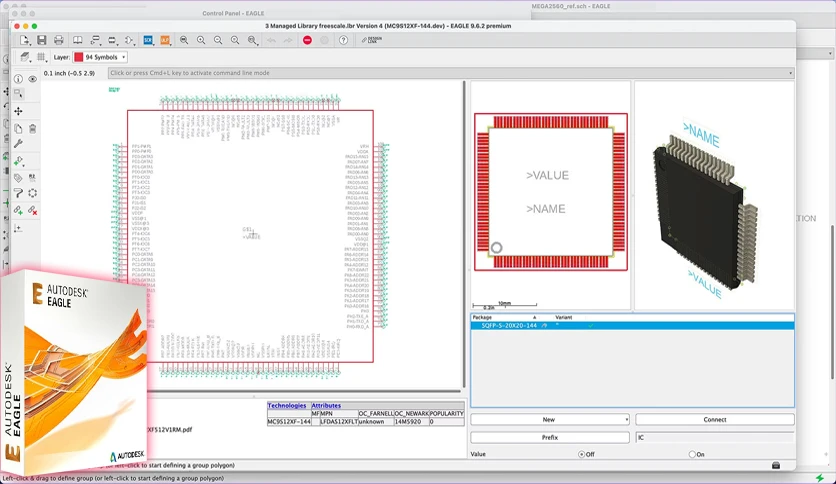This screenshot has width=836, height=484.
Task: Open the Help question mark icon
Action: (343, 40)
